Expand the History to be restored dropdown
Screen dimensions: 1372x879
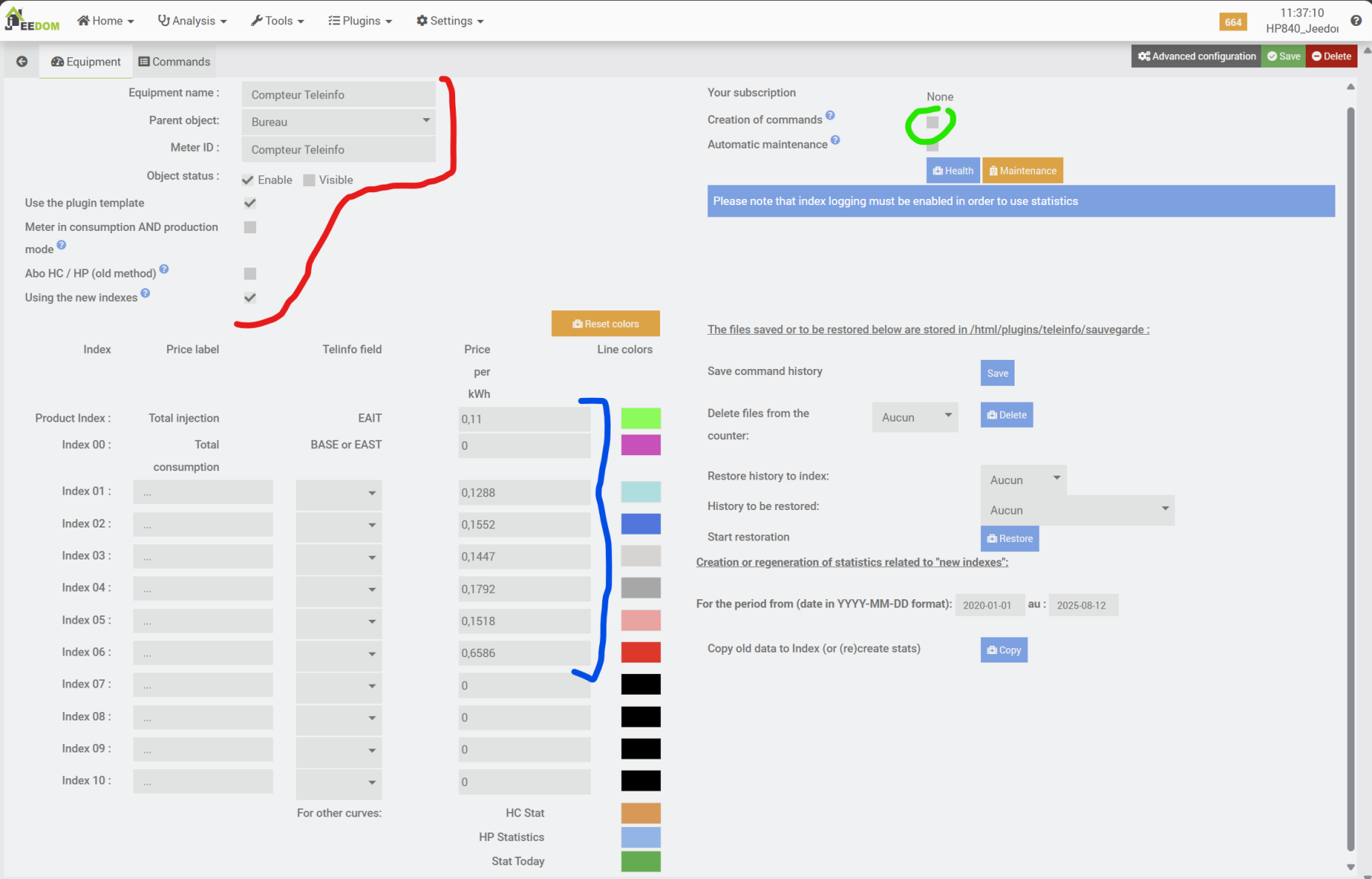1077,510
